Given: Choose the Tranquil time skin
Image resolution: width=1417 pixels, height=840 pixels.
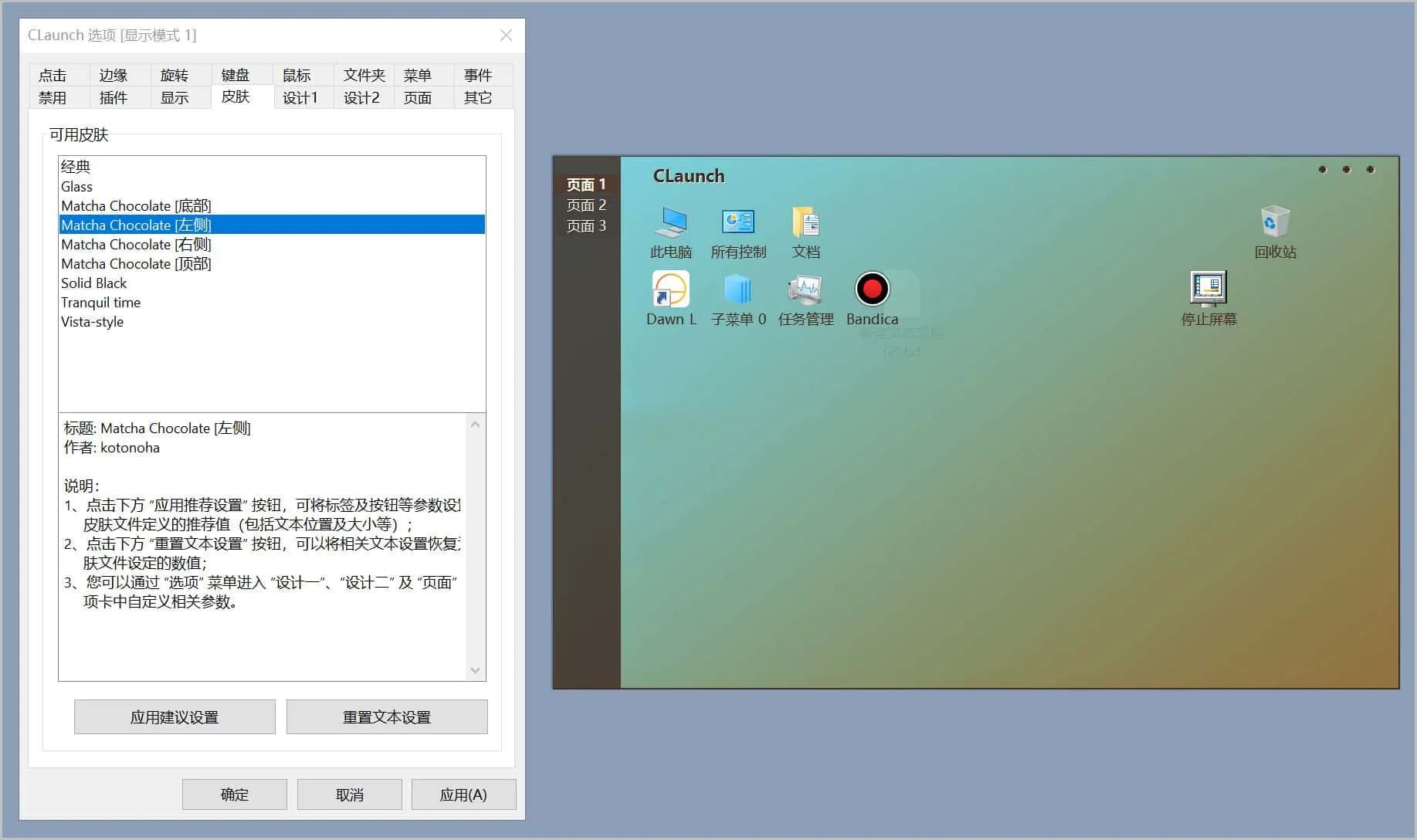Looking at the screenshot, I should (x=101, y=303).
